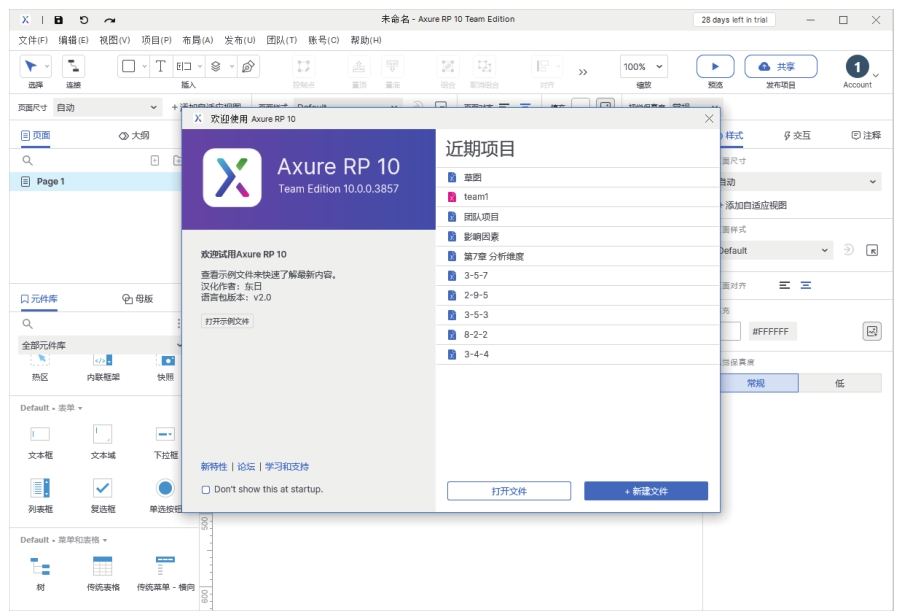Choose the 传统表格 table widget
Viewport: 898px width, 615px height.
[x=103, y=570]
